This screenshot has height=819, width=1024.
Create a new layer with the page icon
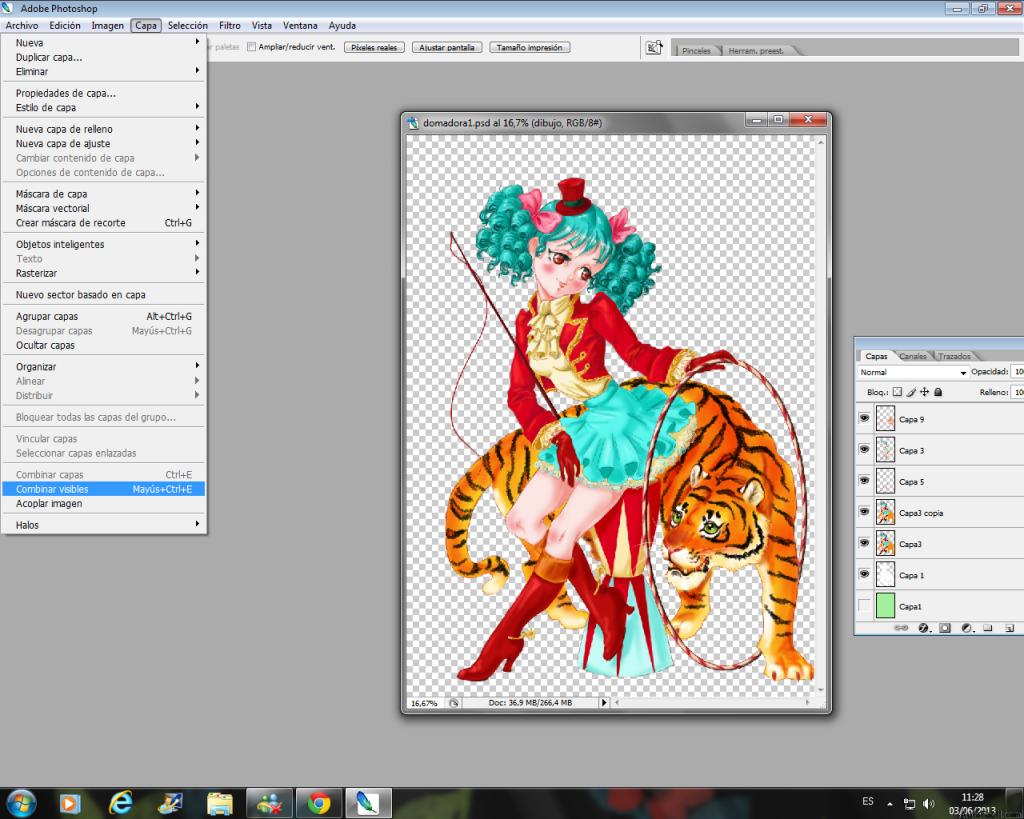(x=1009, y=628)
